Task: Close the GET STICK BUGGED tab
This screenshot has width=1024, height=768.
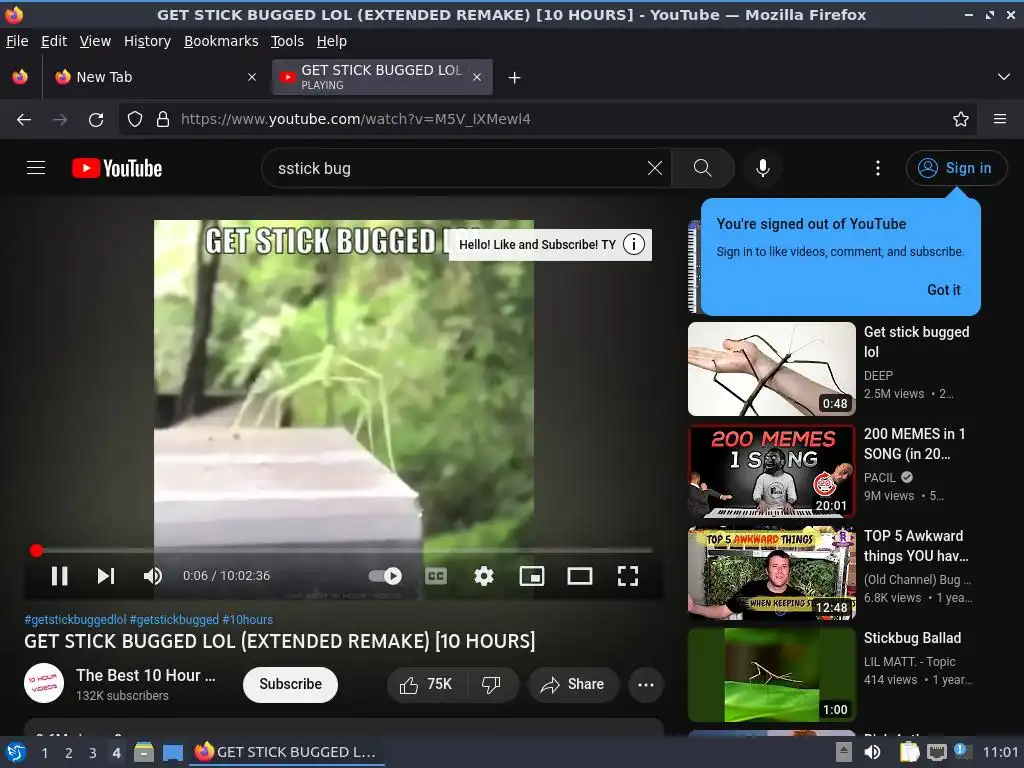Action: [x=477, y=77]
